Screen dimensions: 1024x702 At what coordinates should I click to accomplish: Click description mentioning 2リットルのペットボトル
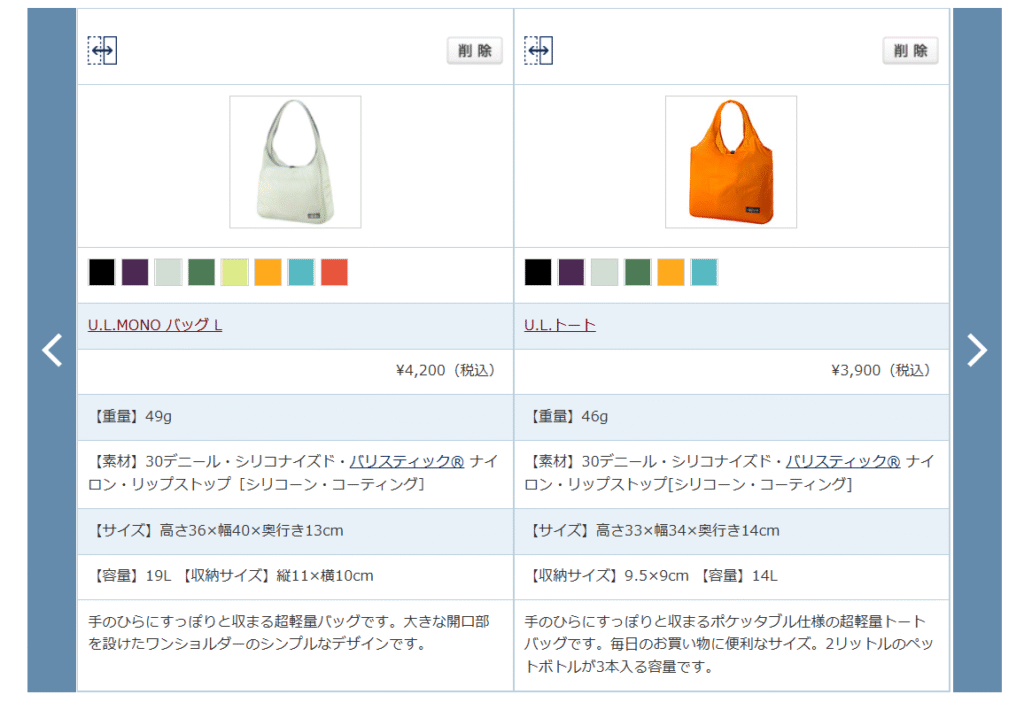tap(729, 644)
